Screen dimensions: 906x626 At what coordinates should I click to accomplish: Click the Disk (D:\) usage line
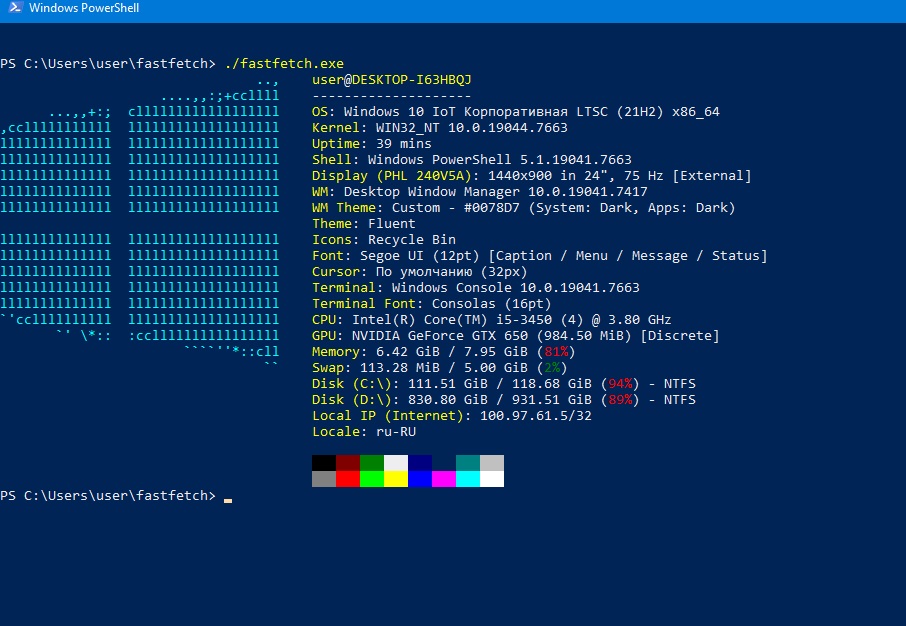504,399
